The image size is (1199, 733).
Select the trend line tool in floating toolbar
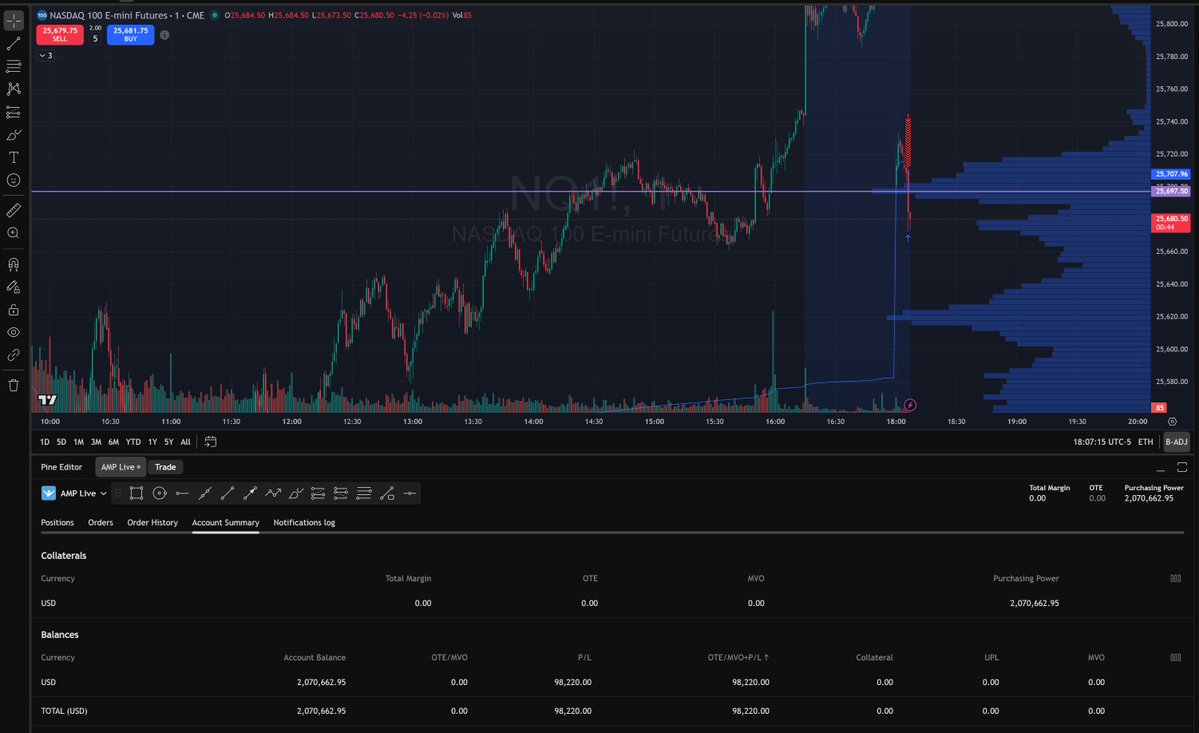(227, 494)
